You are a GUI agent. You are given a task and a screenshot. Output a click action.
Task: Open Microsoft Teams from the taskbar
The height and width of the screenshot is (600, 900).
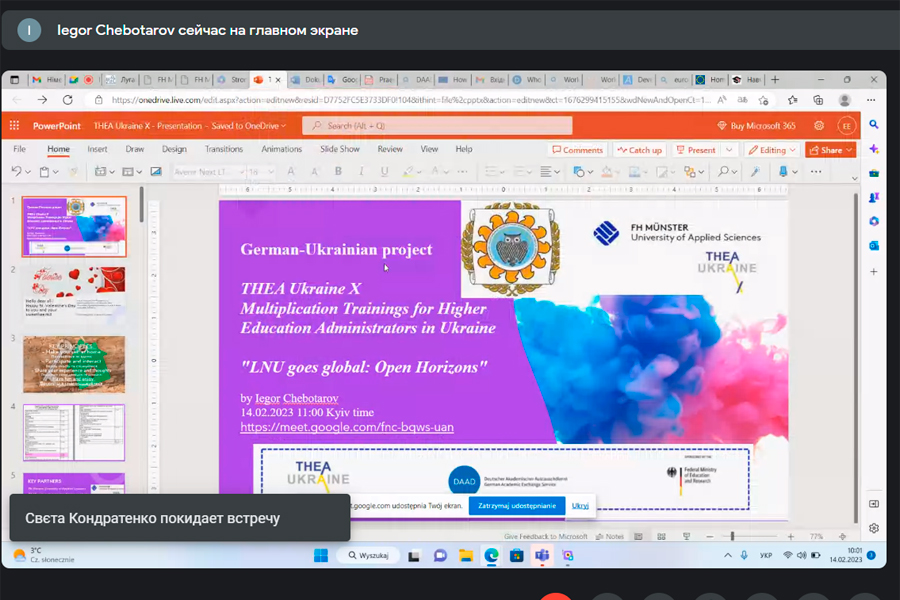pos(542,555)
